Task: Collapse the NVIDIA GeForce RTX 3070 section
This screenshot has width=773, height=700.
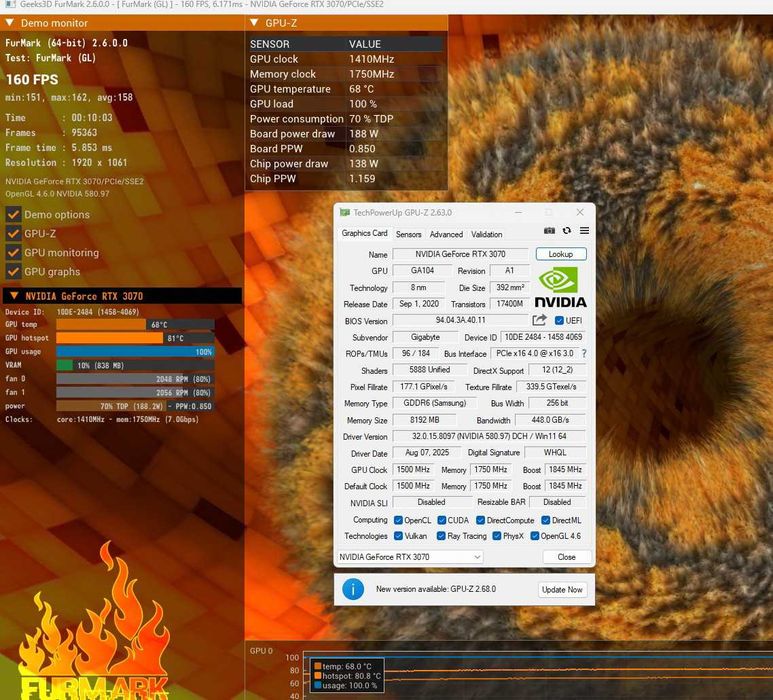Action: [14, 296]
